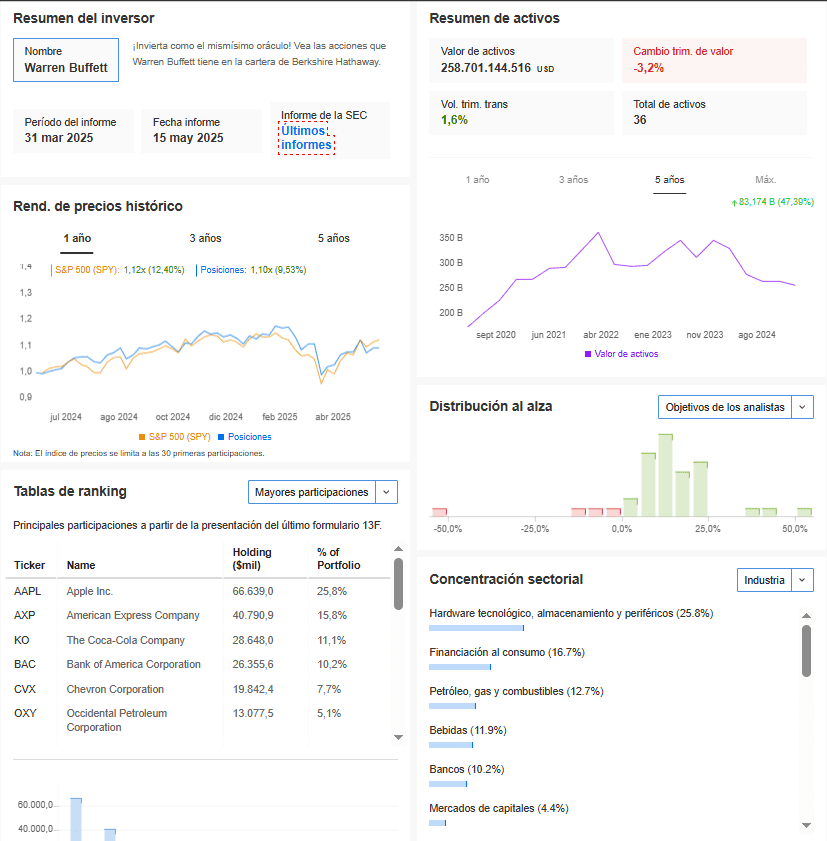827x841 pixels.
Task: Click chevron arrow of Industria dropdown
Action: (x=802, y=580)
